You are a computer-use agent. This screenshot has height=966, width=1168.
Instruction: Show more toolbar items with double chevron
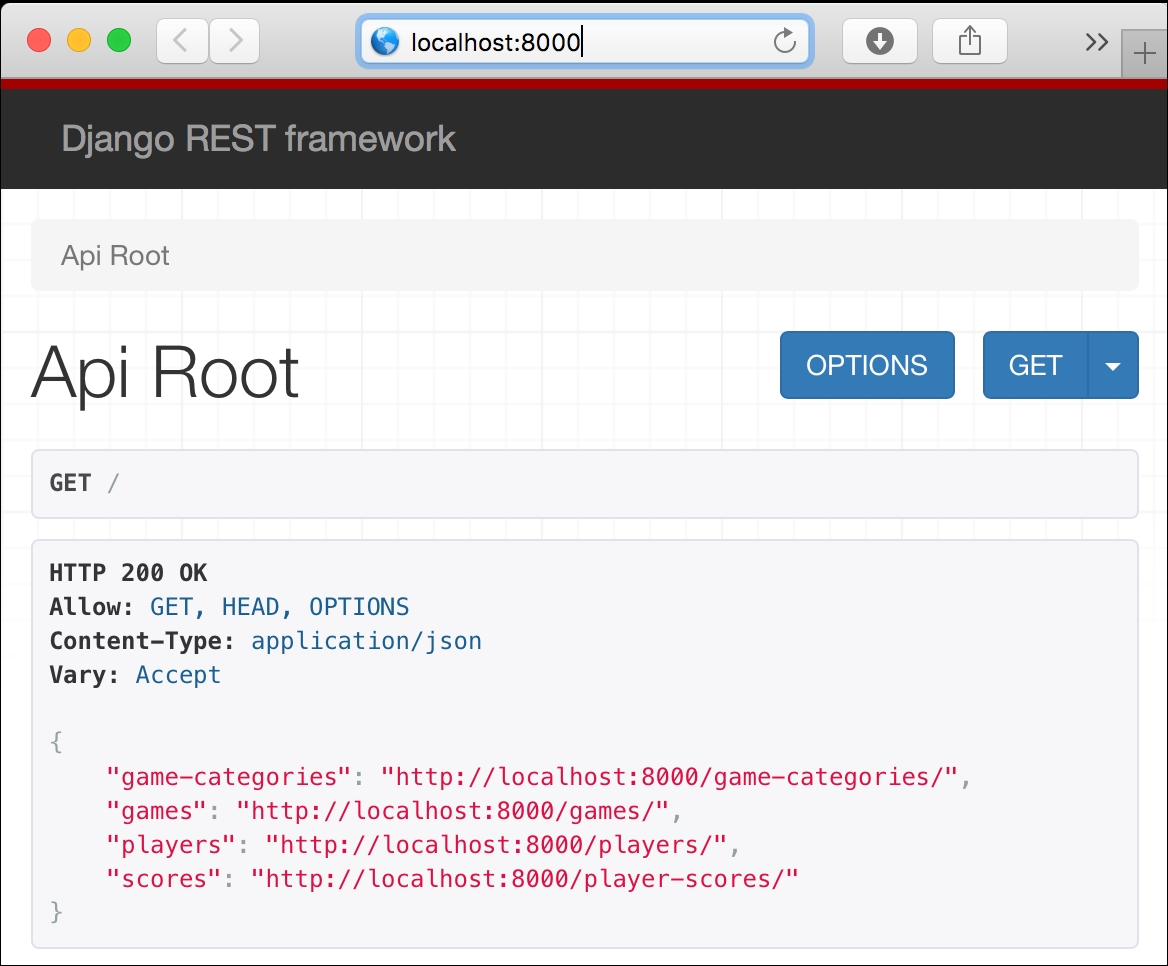1096,41
